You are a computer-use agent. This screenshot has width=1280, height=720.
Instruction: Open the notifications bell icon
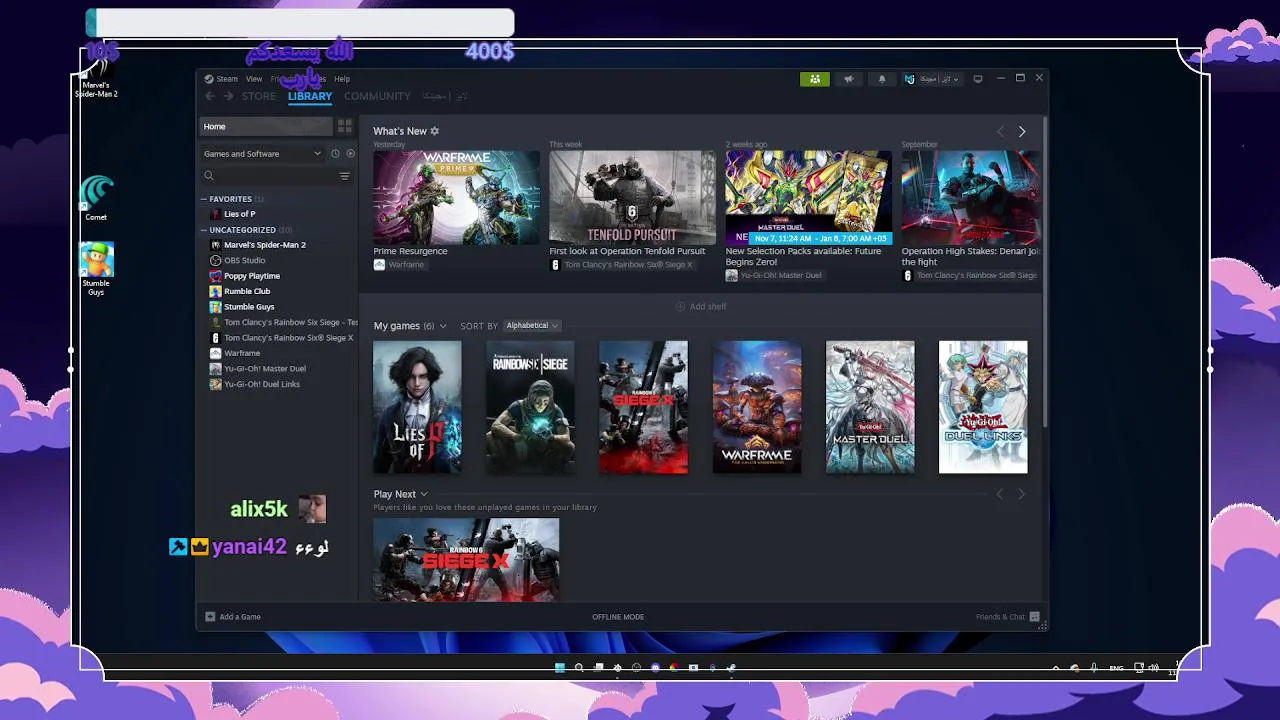tap(882, 79)
